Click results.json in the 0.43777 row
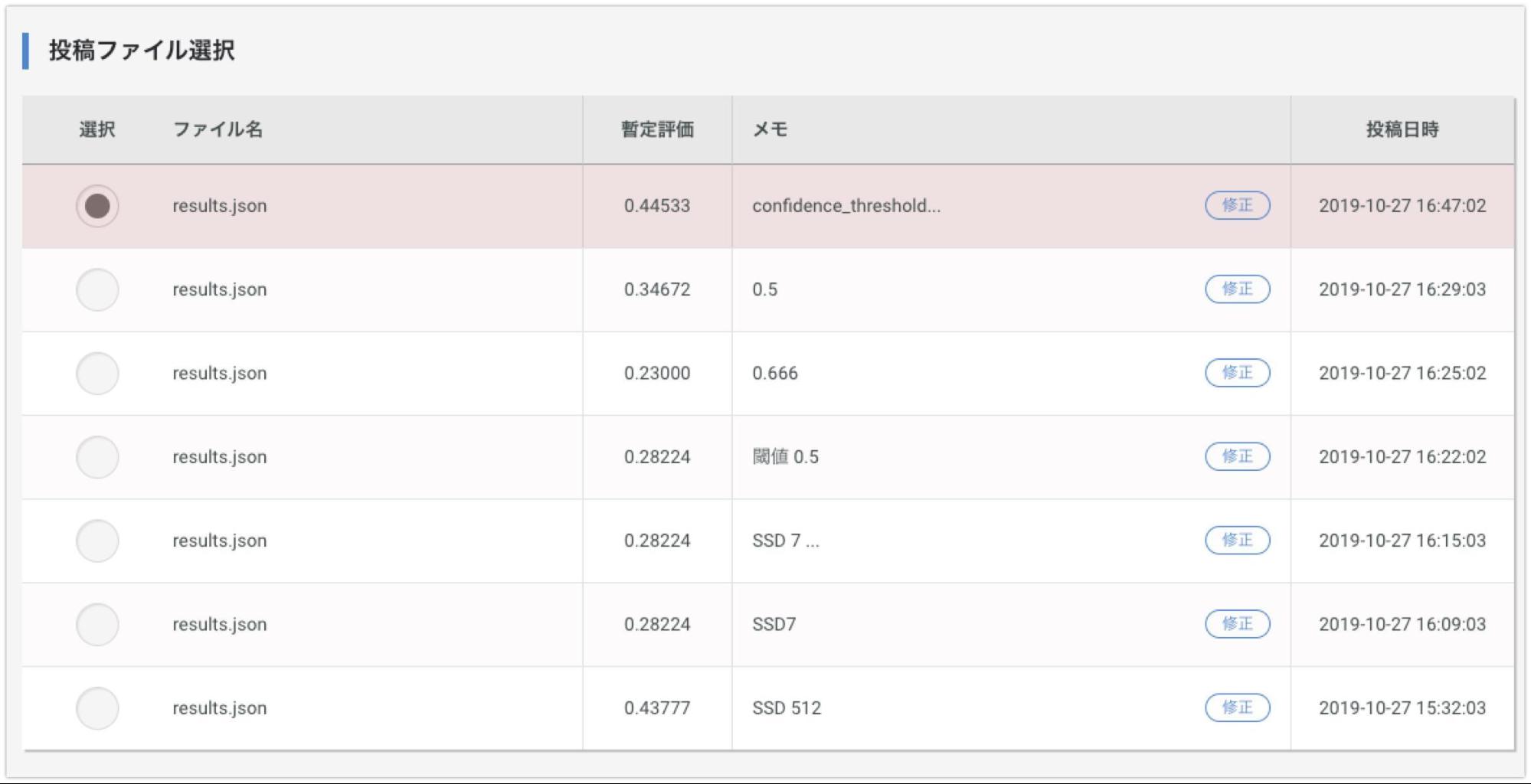Screen dimensions: 1531x784 point(220,708)
